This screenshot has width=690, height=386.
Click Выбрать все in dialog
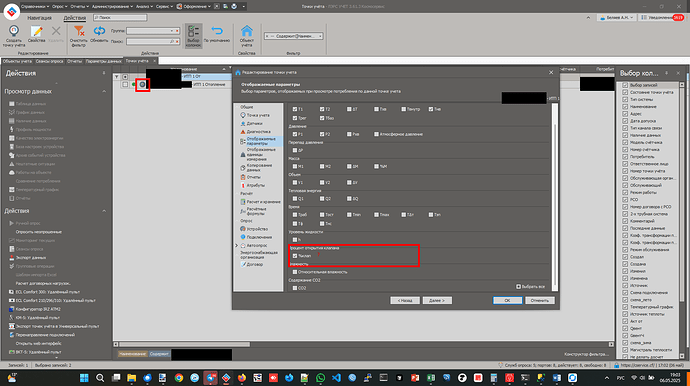(x=530, y=287)
